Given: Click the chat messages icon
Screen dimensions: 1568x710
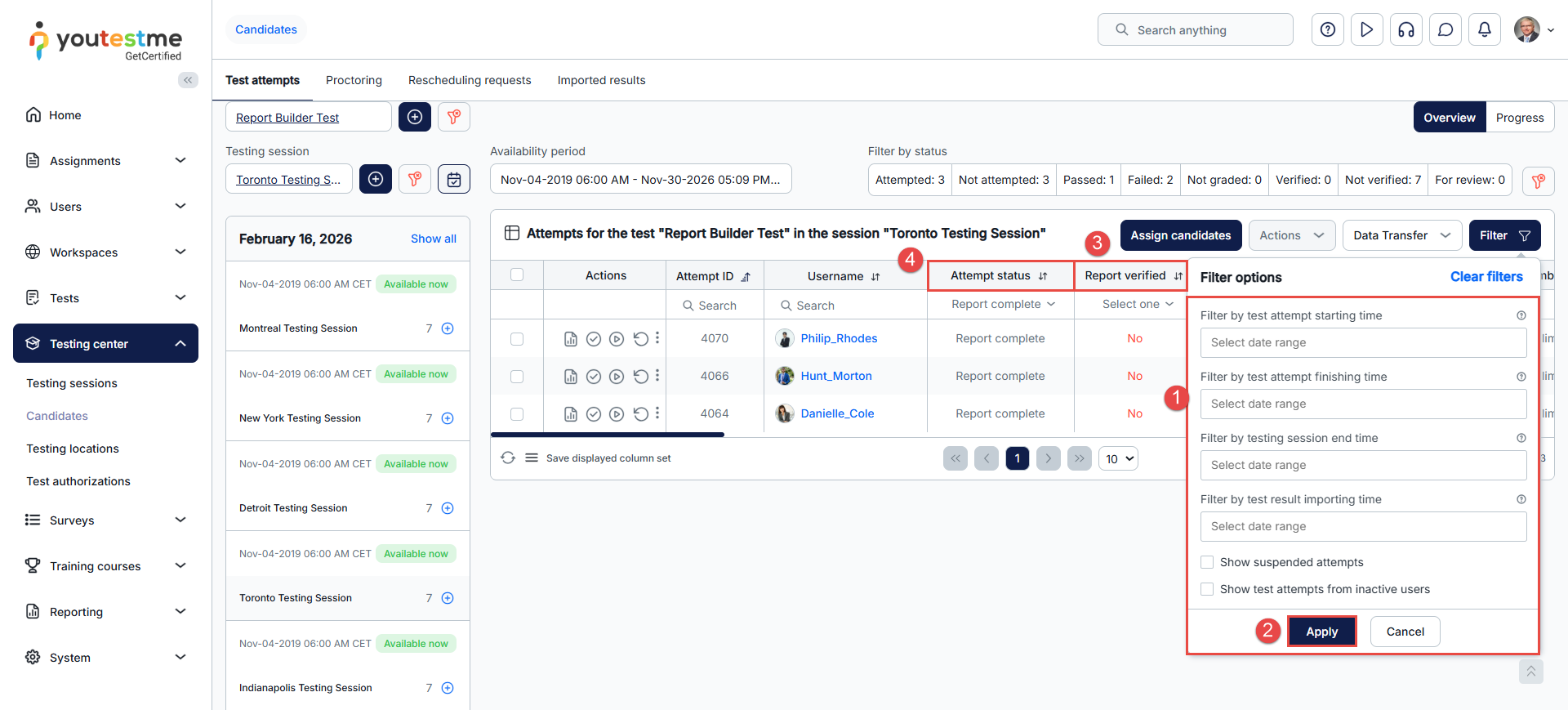Looking at the screenshot, I should click(1445, 30).
